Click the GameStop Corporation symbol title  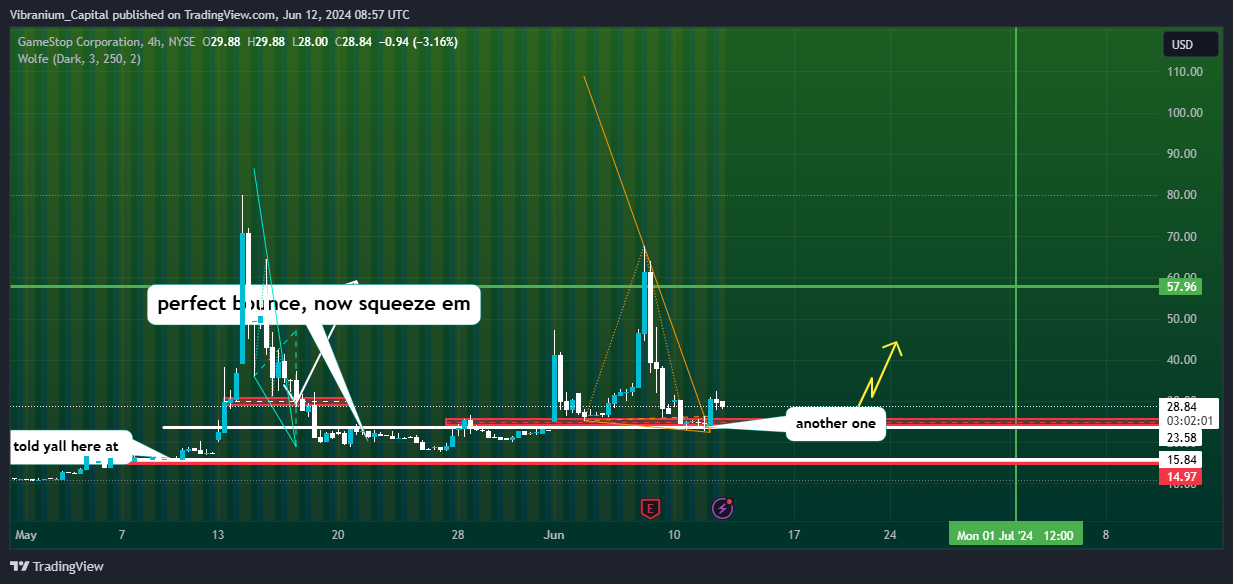coord(80,42)
